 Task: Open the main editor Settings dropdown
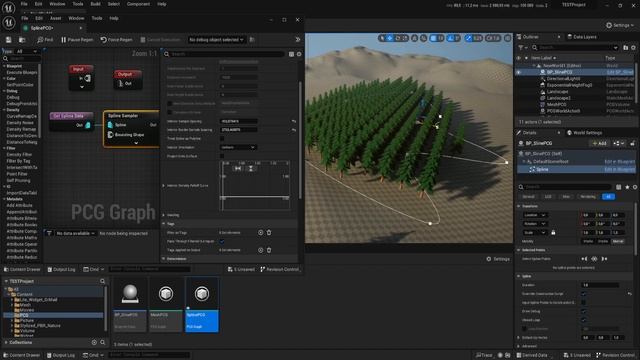click(x=620, y=25)
